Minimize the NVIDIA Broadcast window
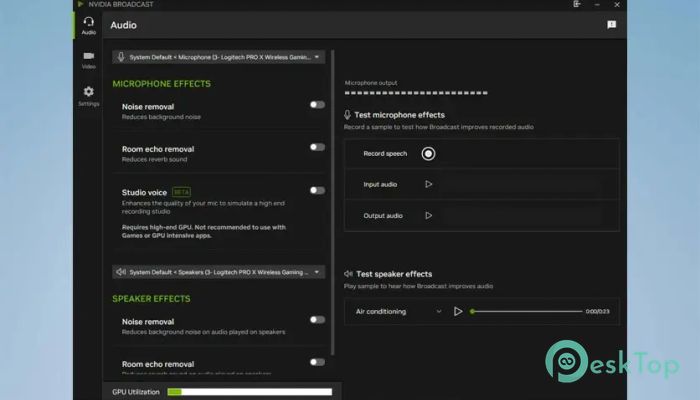The height and width of the screenshot is (400, 700). pyautogui.click(x=597, y=4)
